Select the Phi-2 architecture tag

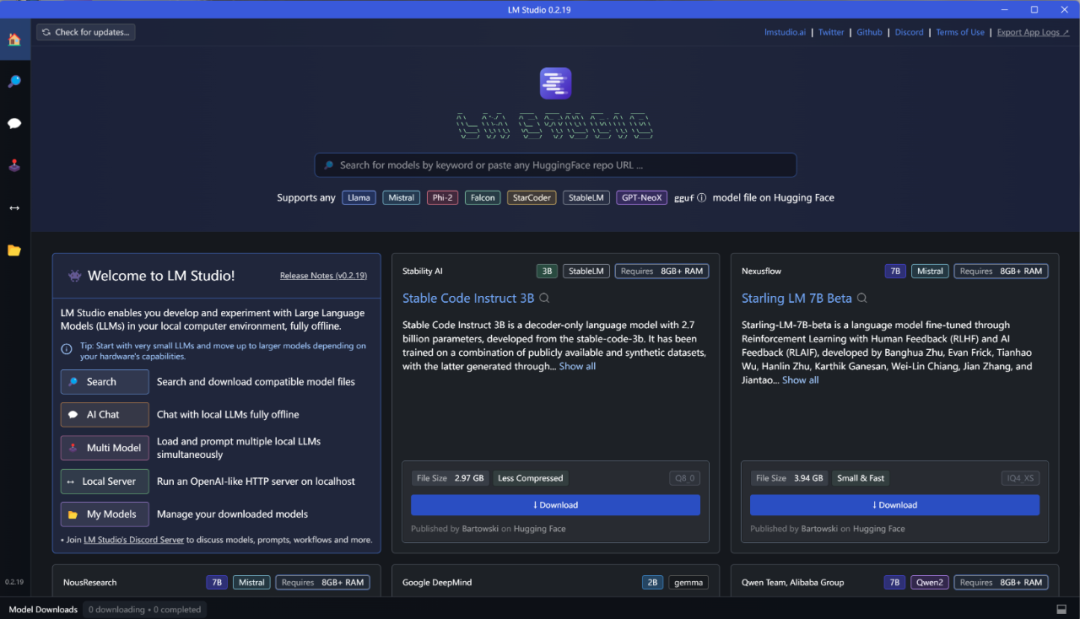click(x=442, y=198)
